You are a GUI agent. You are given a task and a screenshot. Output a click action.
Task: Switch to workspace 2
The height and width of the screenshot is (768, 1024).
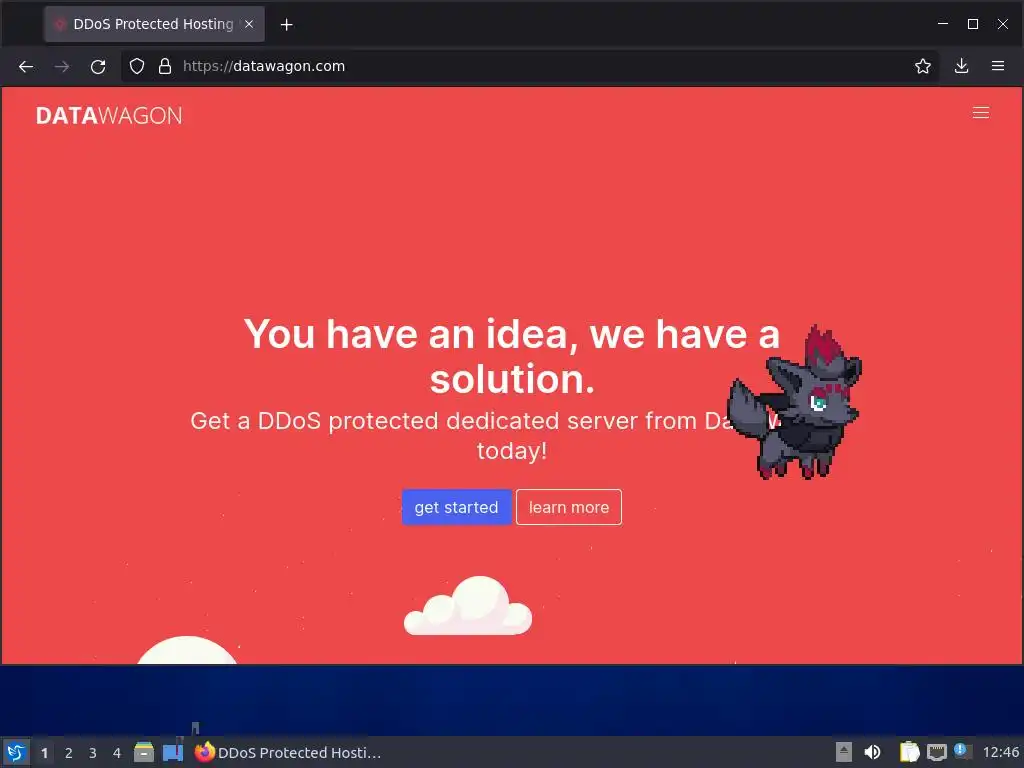[69, 753]
